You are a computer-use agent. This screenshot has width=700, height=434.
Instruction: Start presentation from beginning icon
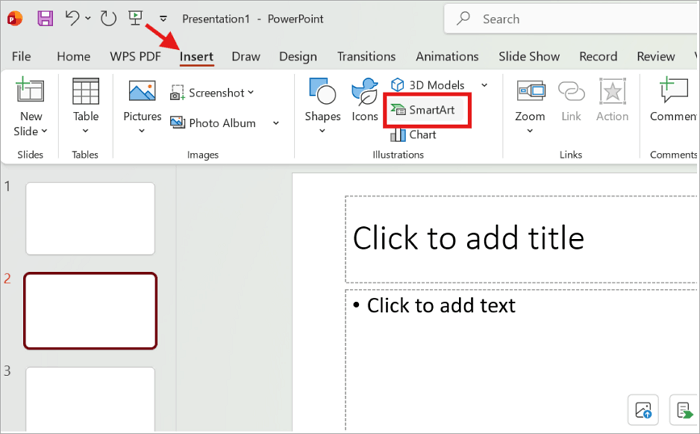coord(135,18)
